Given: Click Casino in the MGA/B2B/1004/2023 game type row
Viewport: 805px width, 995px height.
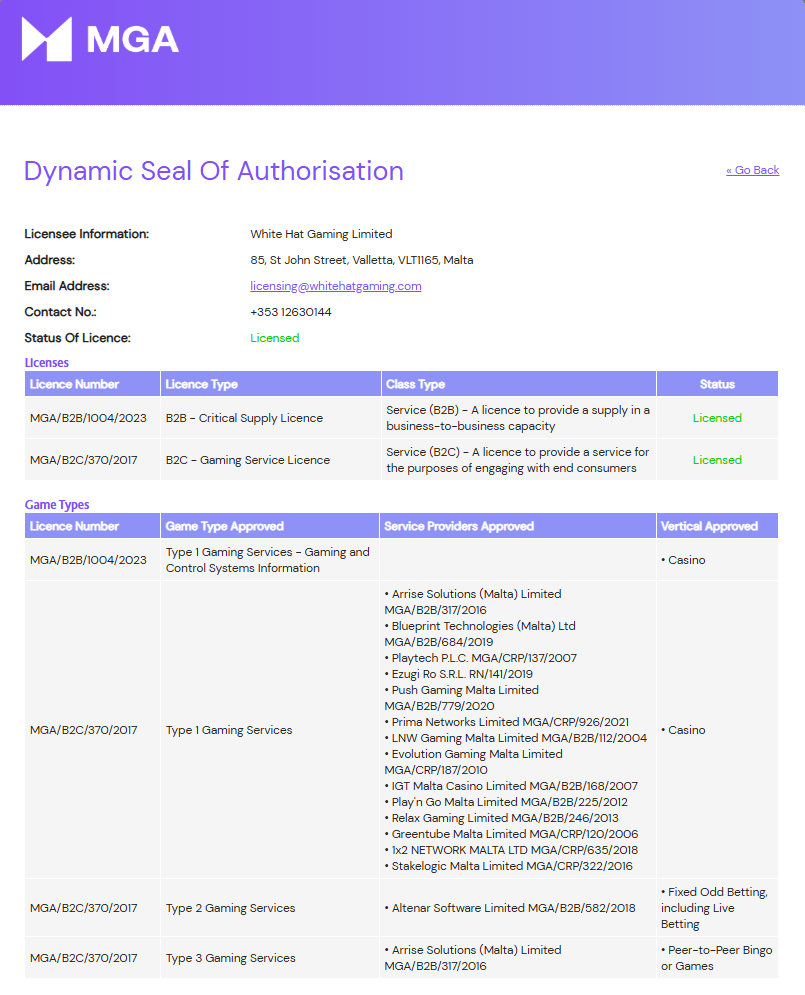Looking at the screenshot, I should (x=683, y=560).
